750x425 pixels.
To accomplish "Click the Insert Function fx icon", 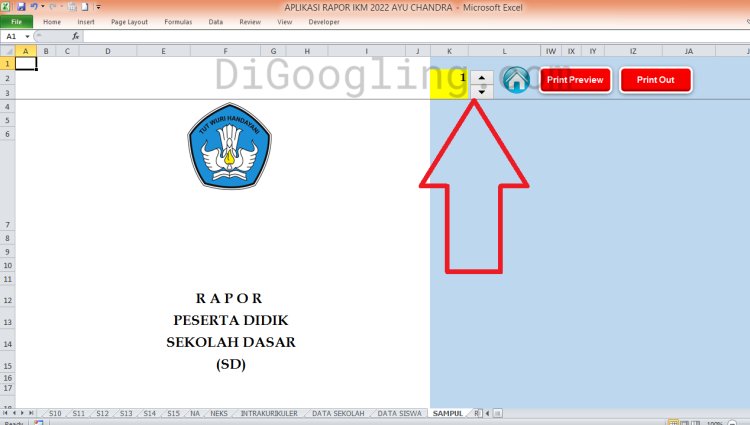I will 75,36.
